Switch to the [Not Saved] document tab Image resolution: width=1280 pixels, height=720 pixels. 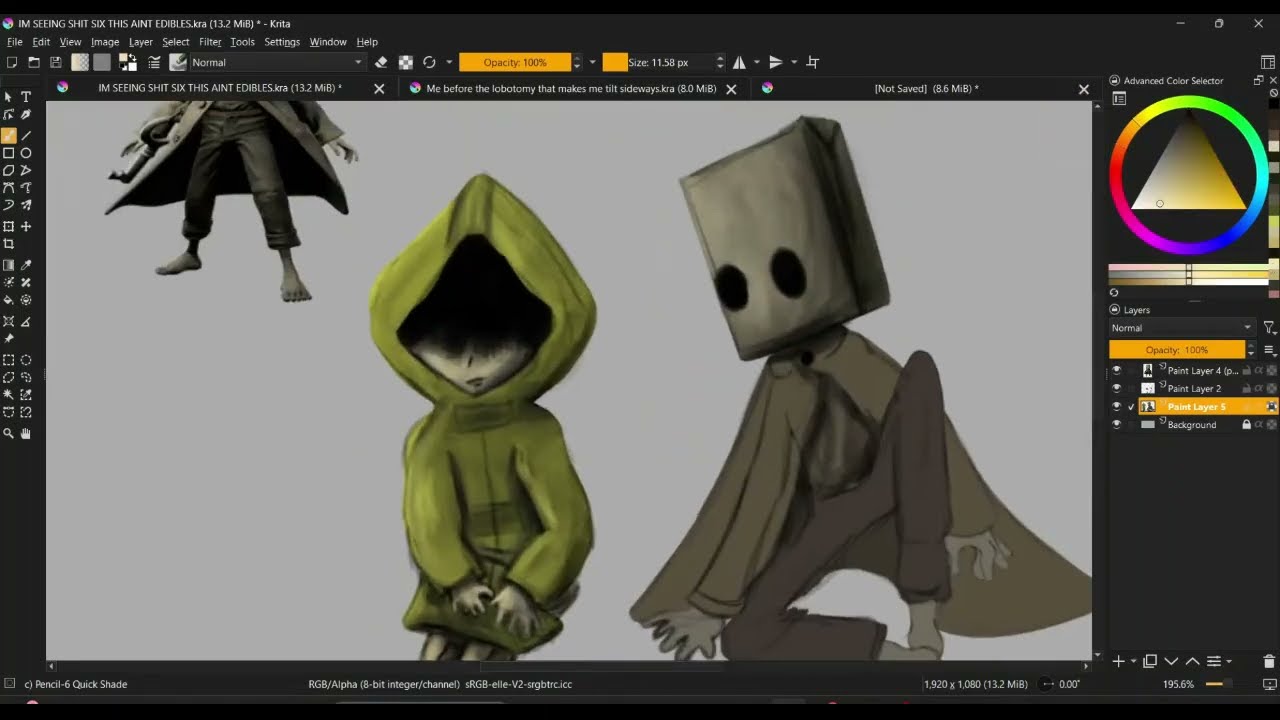click(x=926, y=88)
